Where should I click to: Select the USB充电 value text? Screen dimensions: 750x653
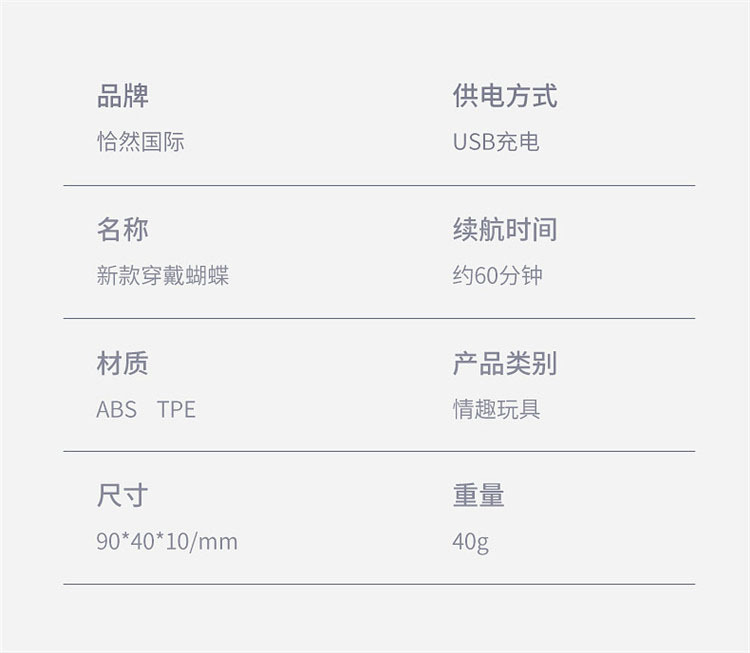[x=496, y=142]
